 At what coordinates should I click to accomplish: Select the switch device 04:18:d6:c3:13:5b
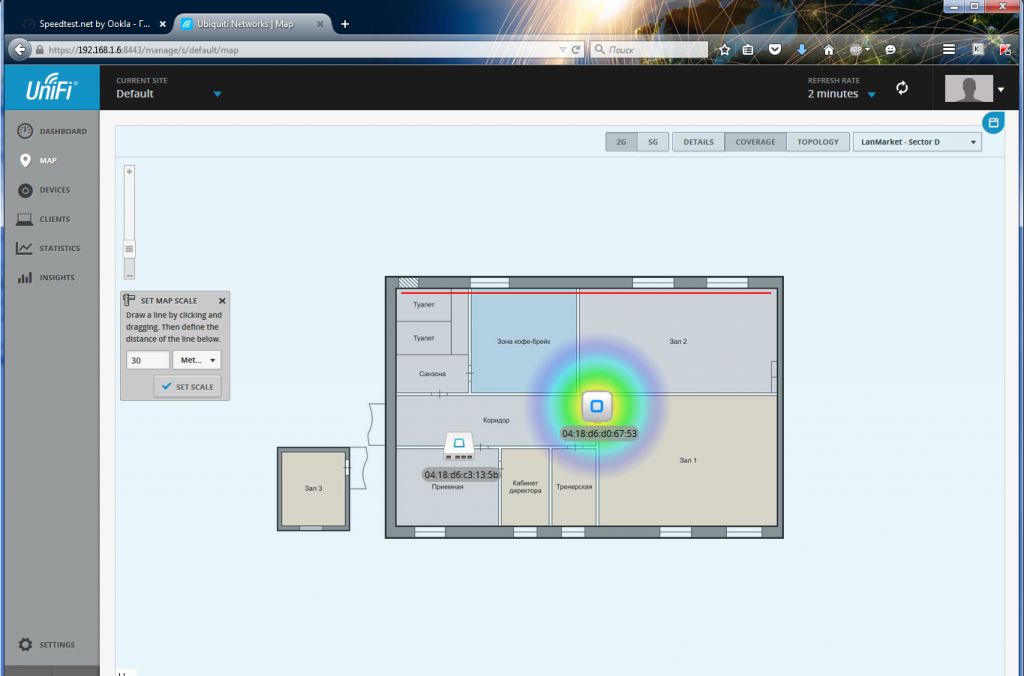coord(460,445)
